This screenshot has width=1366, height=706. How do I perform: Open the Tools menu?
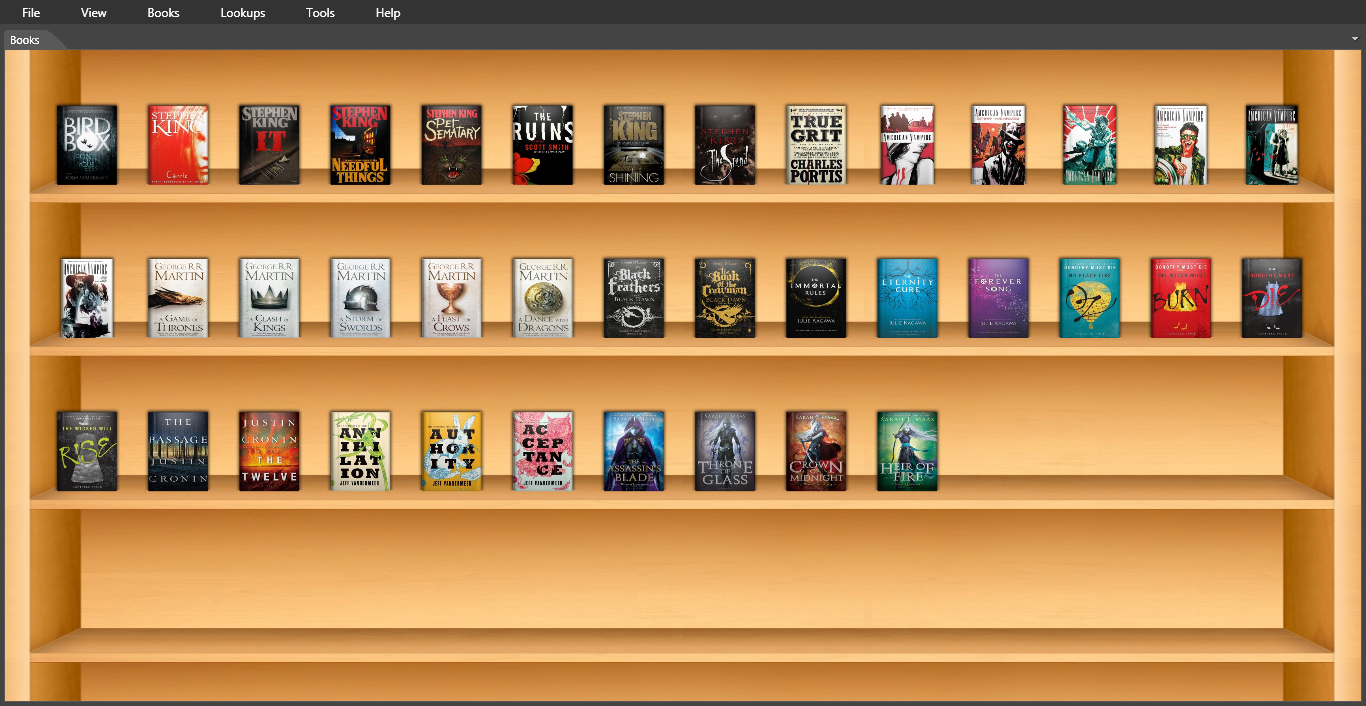[x=320, y=13]
